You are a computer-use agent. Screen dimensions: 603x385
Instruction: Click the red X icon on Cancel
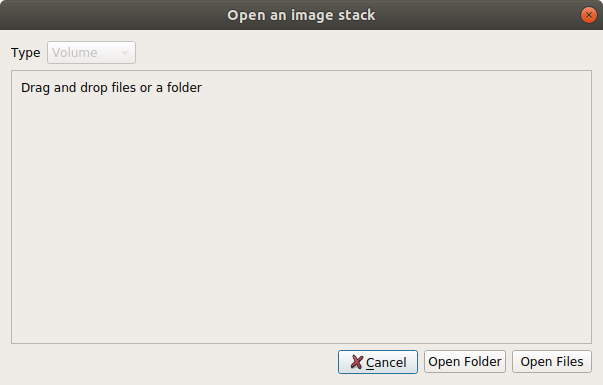coord(356,362)
